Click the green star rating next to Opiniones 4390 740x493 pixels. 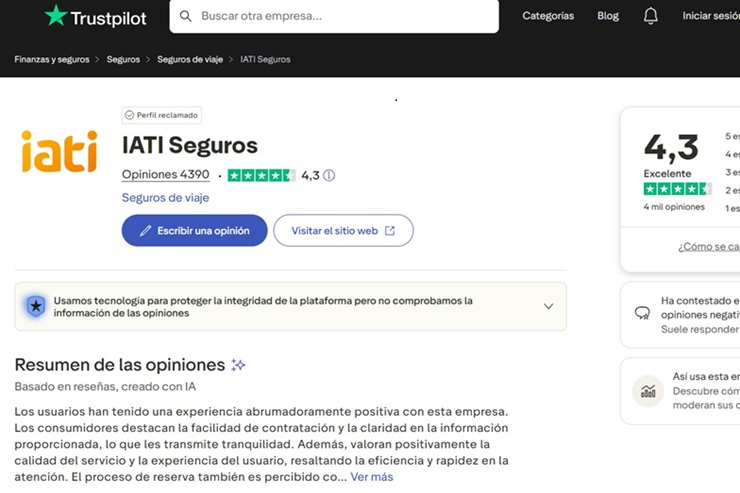coord(261,175)
